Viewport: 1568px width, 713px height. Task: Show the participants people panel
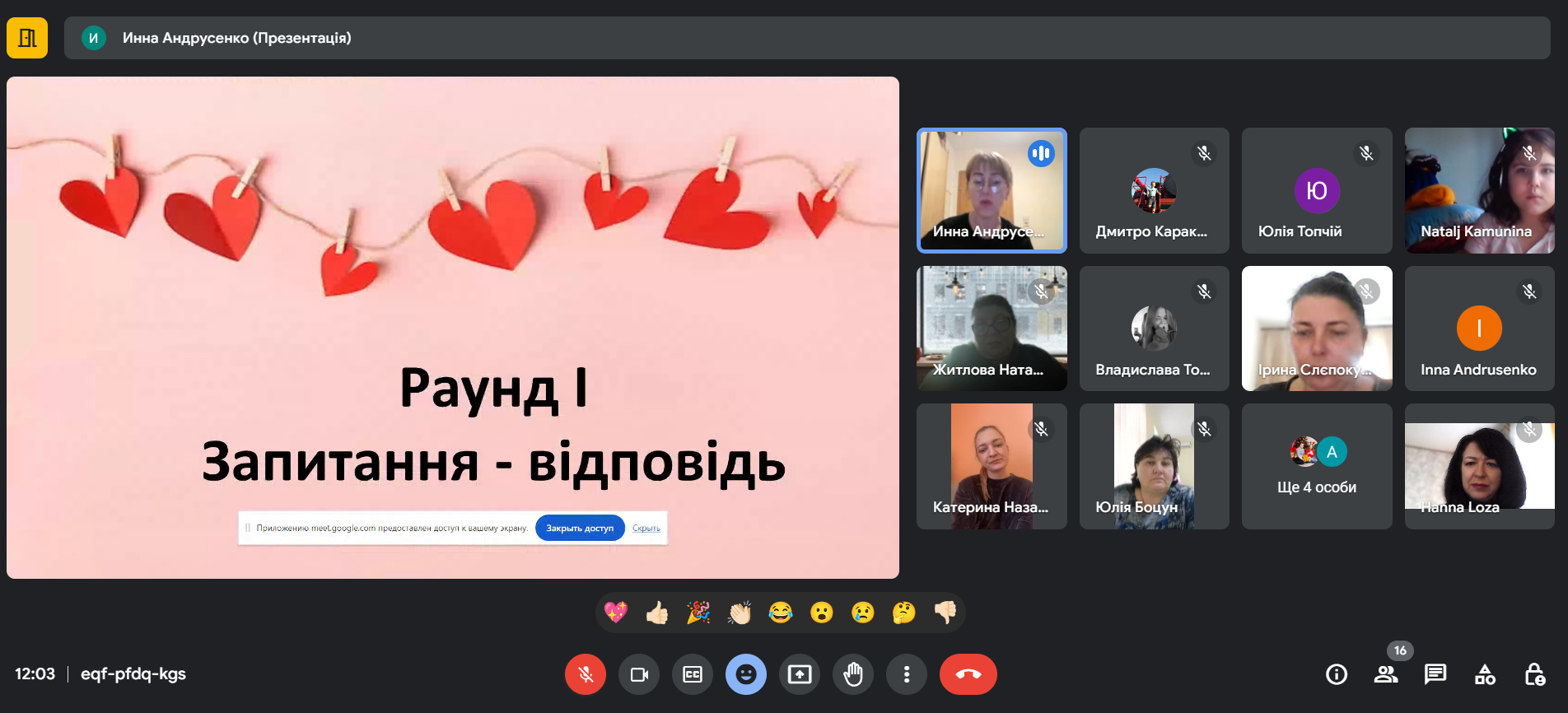pos(1385,674)
